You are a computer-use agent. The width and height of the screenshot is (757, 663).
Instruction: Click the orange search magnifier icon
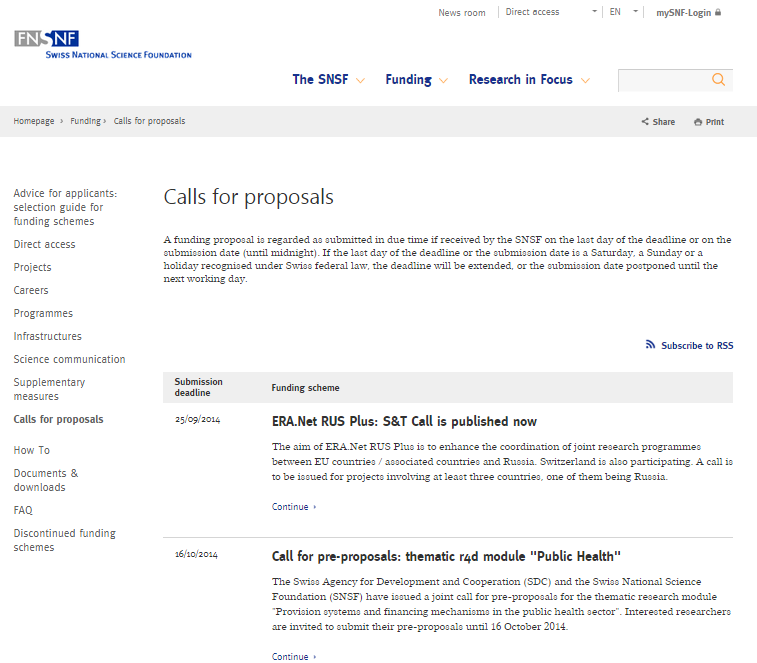click(718, 80)
